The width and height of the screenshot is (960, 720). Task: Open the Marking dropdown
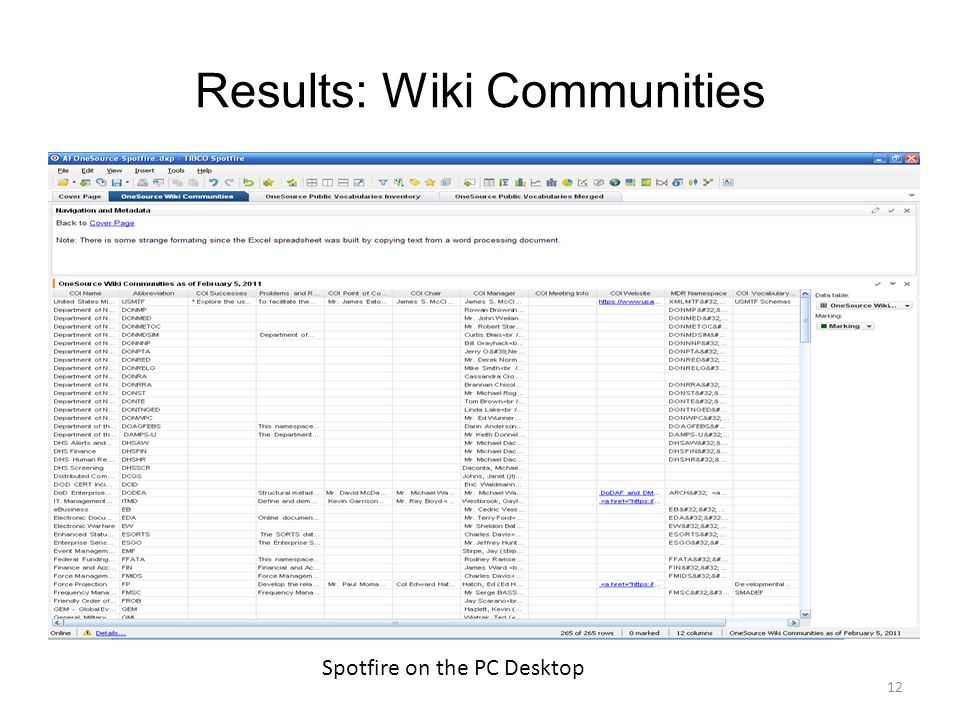click(846, 326)
